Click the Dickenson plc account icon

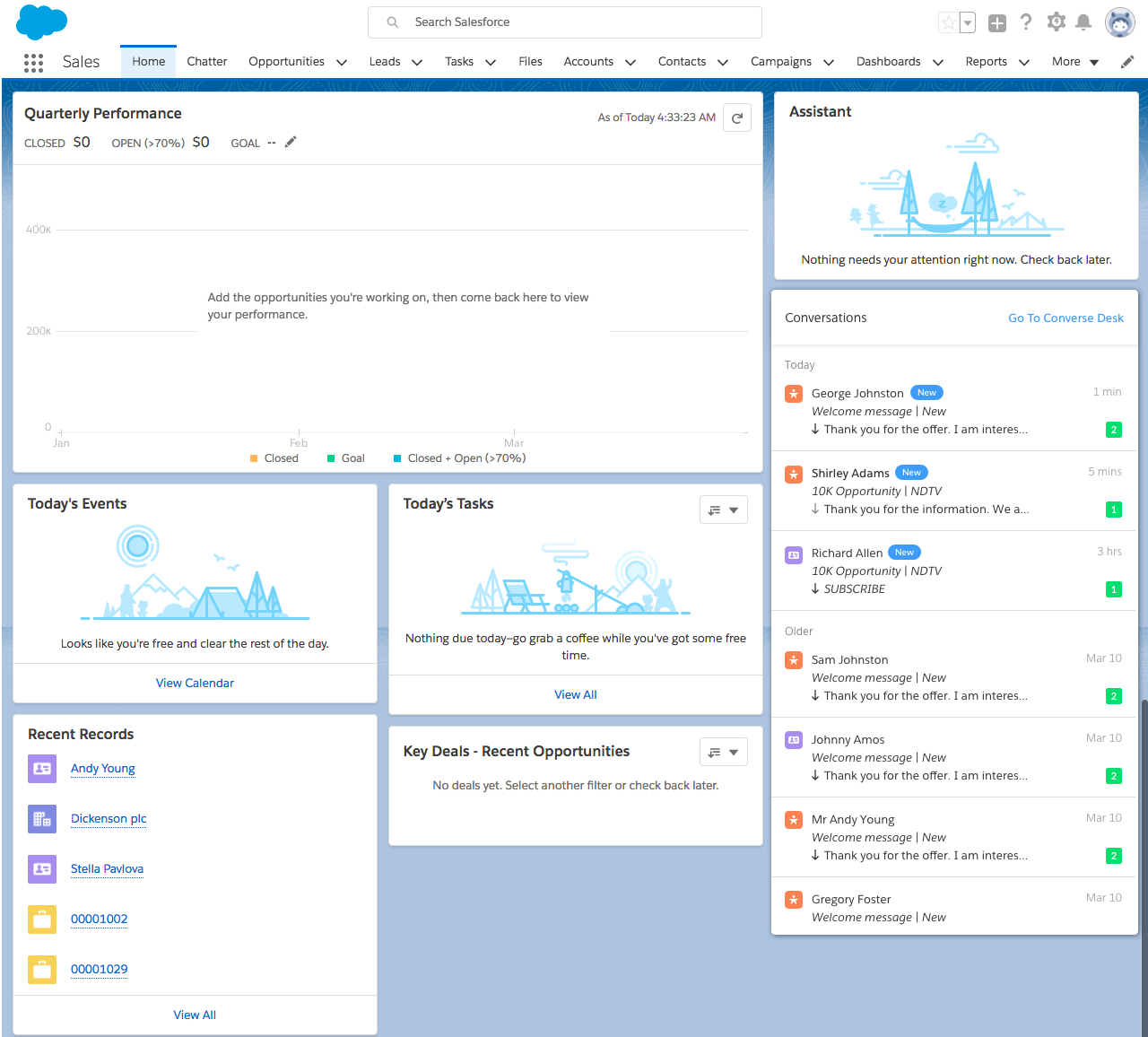click(42, 819)
